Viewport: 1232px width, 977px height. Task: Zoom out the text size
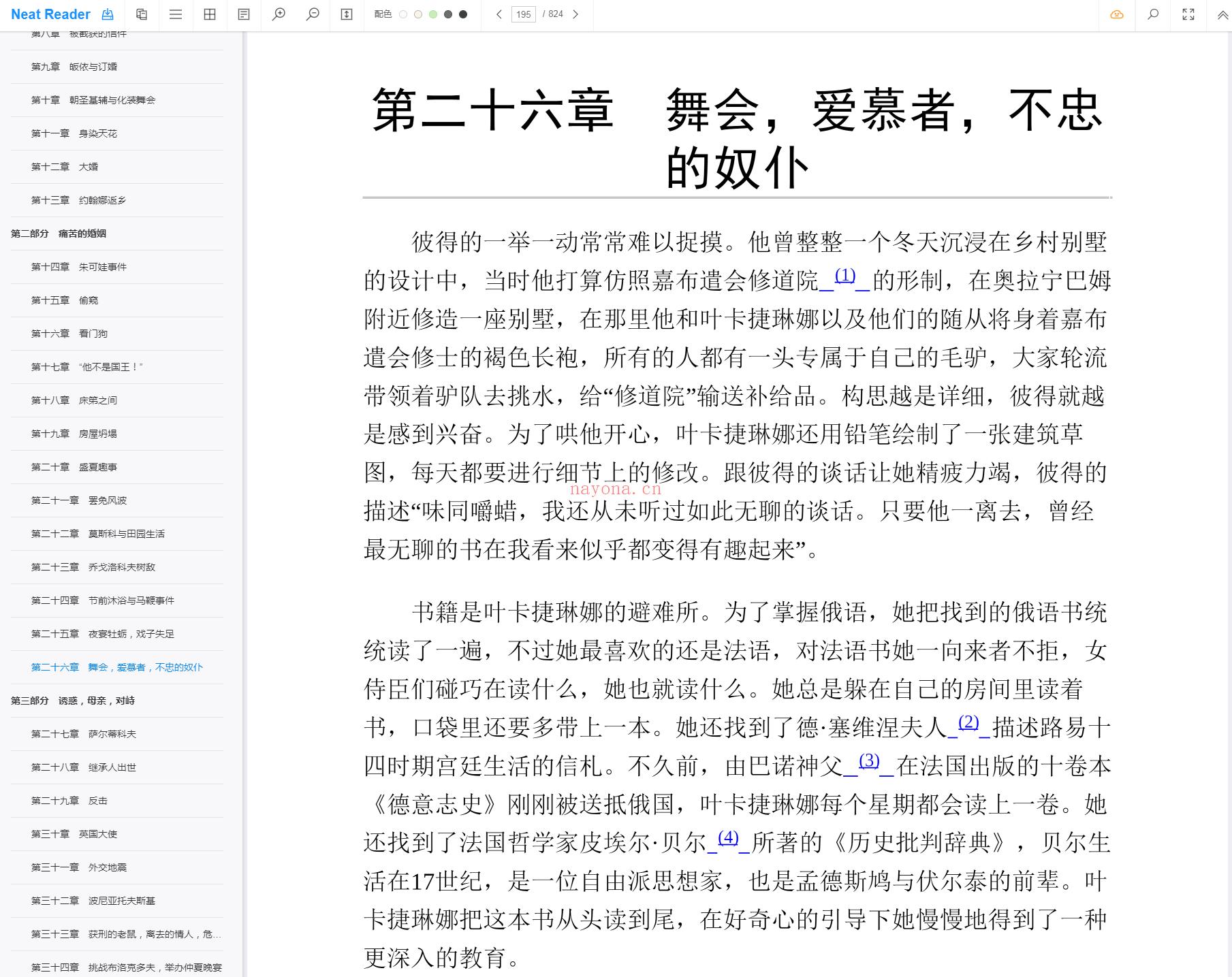click(x=313, y=14)
